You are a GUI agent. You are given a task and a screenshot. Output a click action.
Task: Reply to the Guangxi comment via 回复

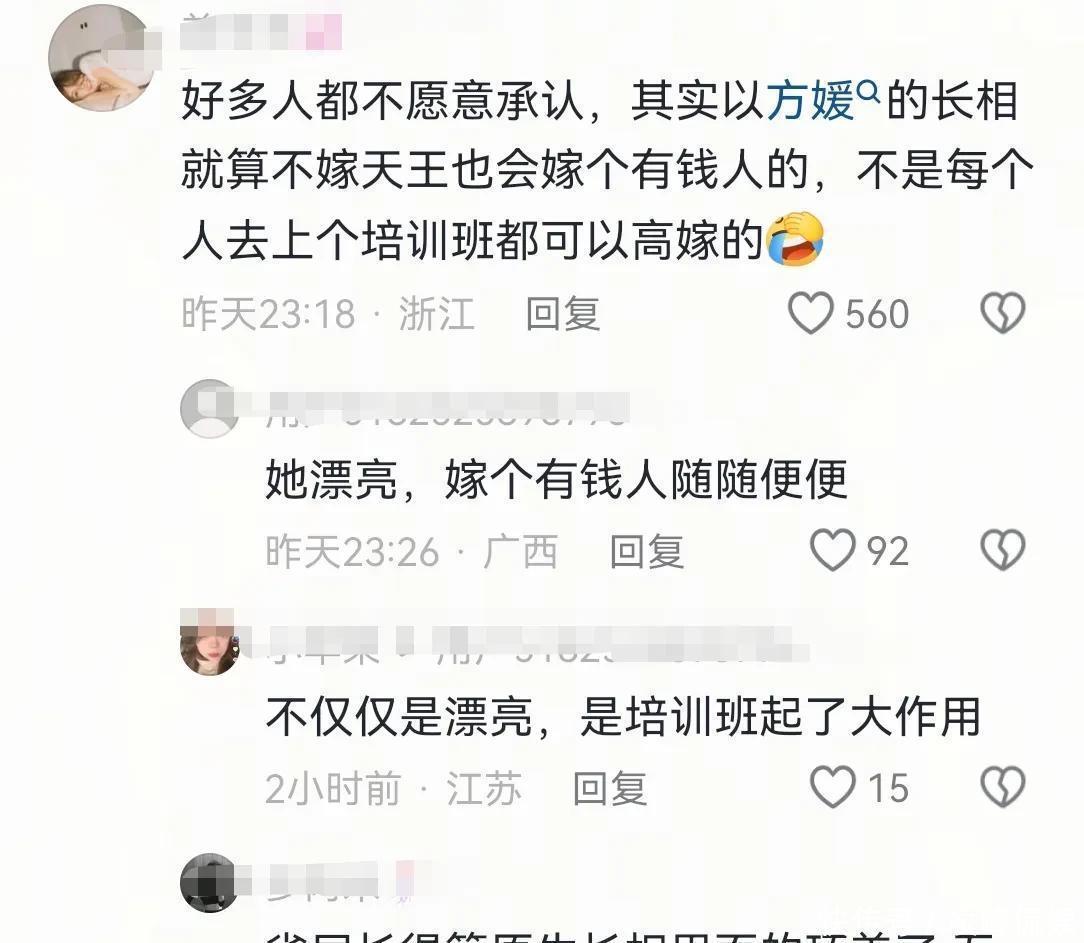[x=647, y=551]
